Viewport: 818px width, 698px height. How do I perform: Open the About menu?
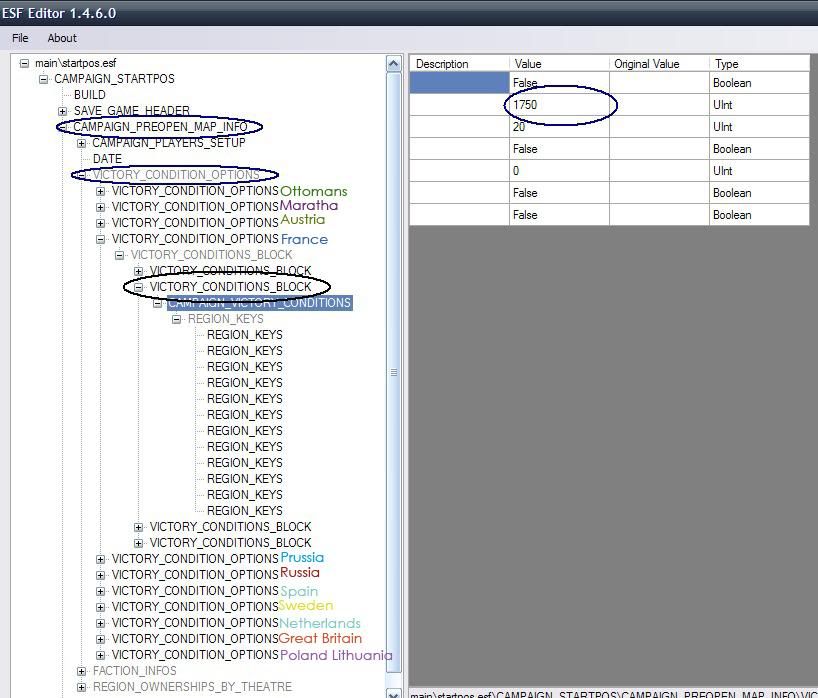coord(62,38)
